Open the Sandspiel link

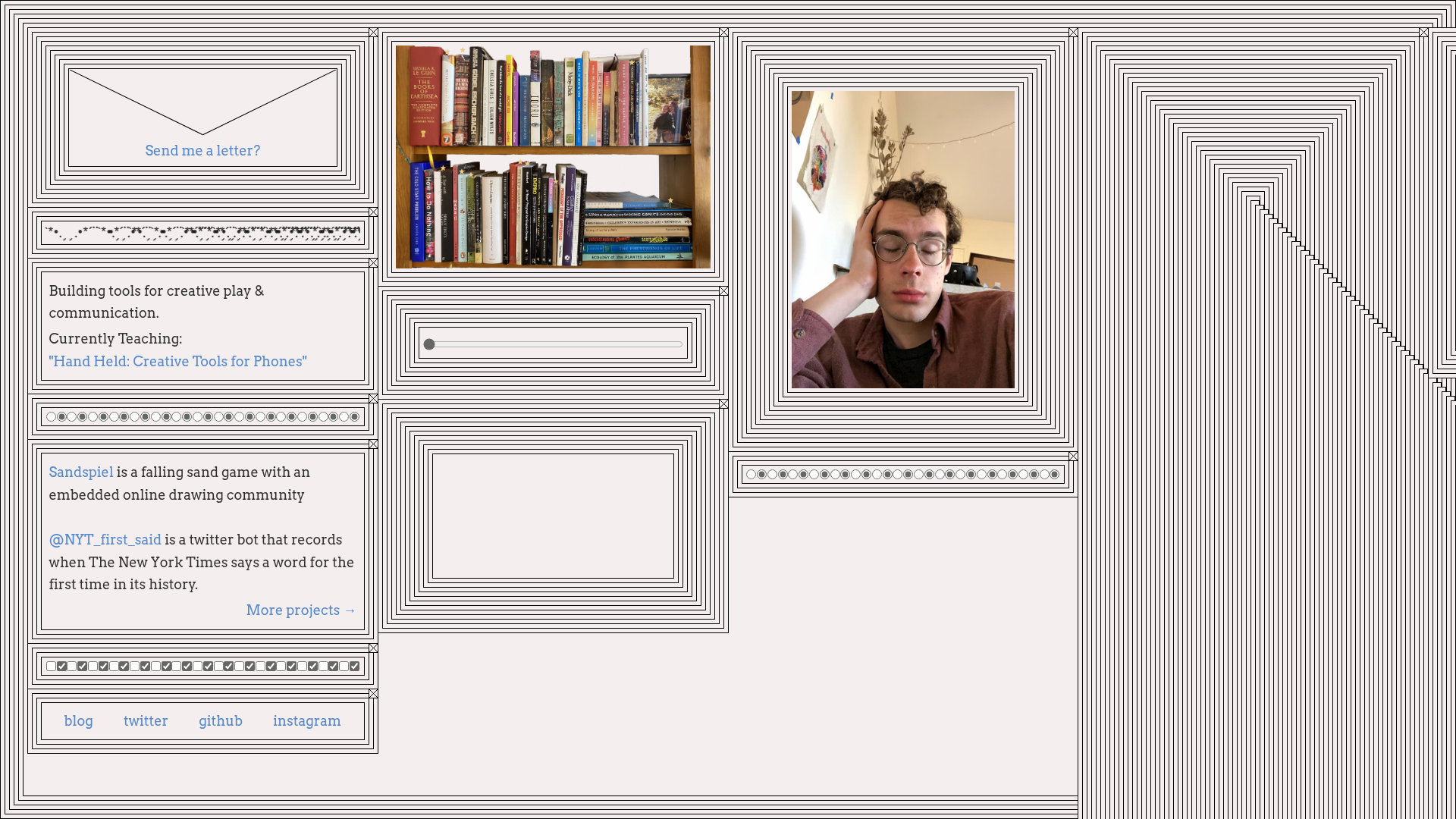[x=81, y=472]
